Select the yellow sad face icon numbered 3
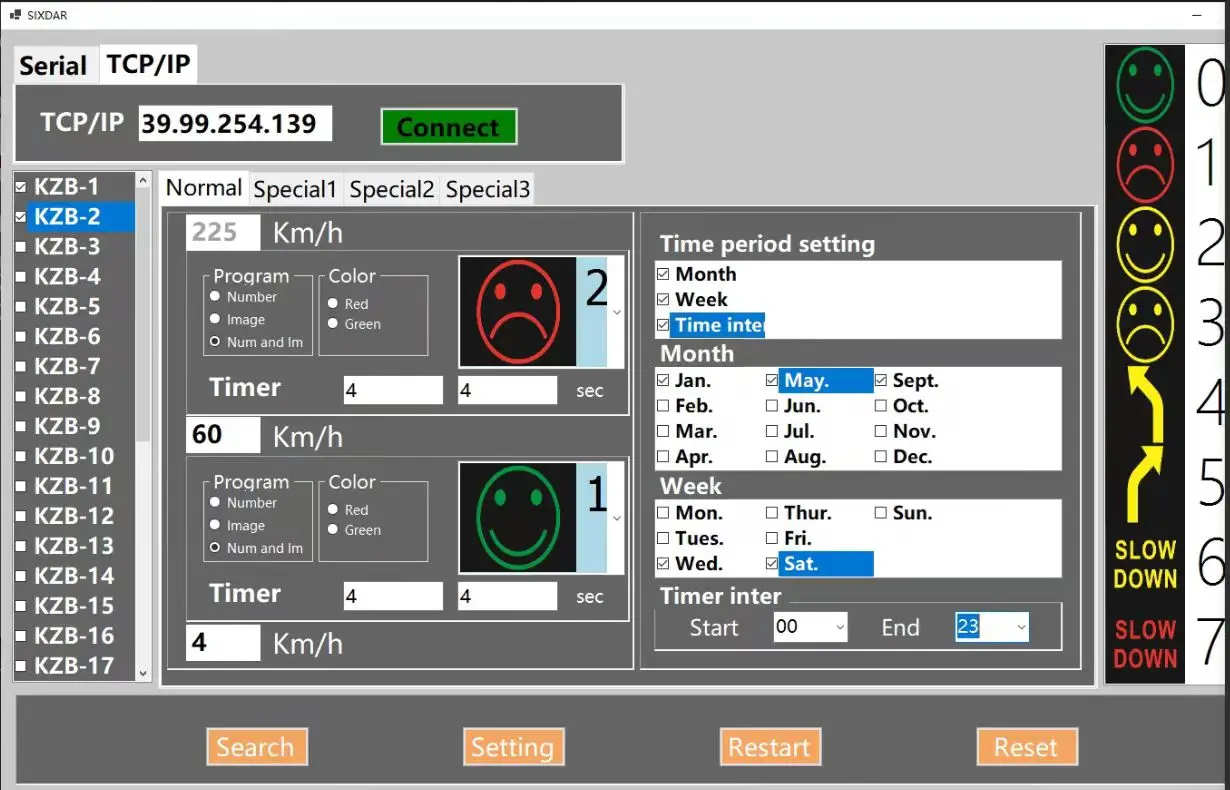 1145,325
